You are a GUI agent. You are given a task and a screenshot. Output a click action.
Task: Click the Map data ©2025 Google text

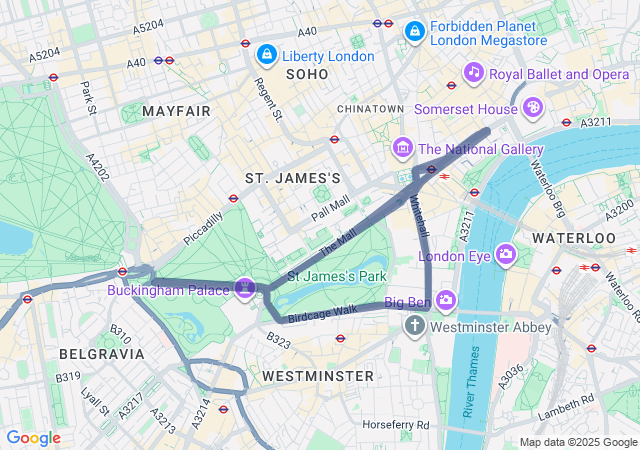[578, 442]
